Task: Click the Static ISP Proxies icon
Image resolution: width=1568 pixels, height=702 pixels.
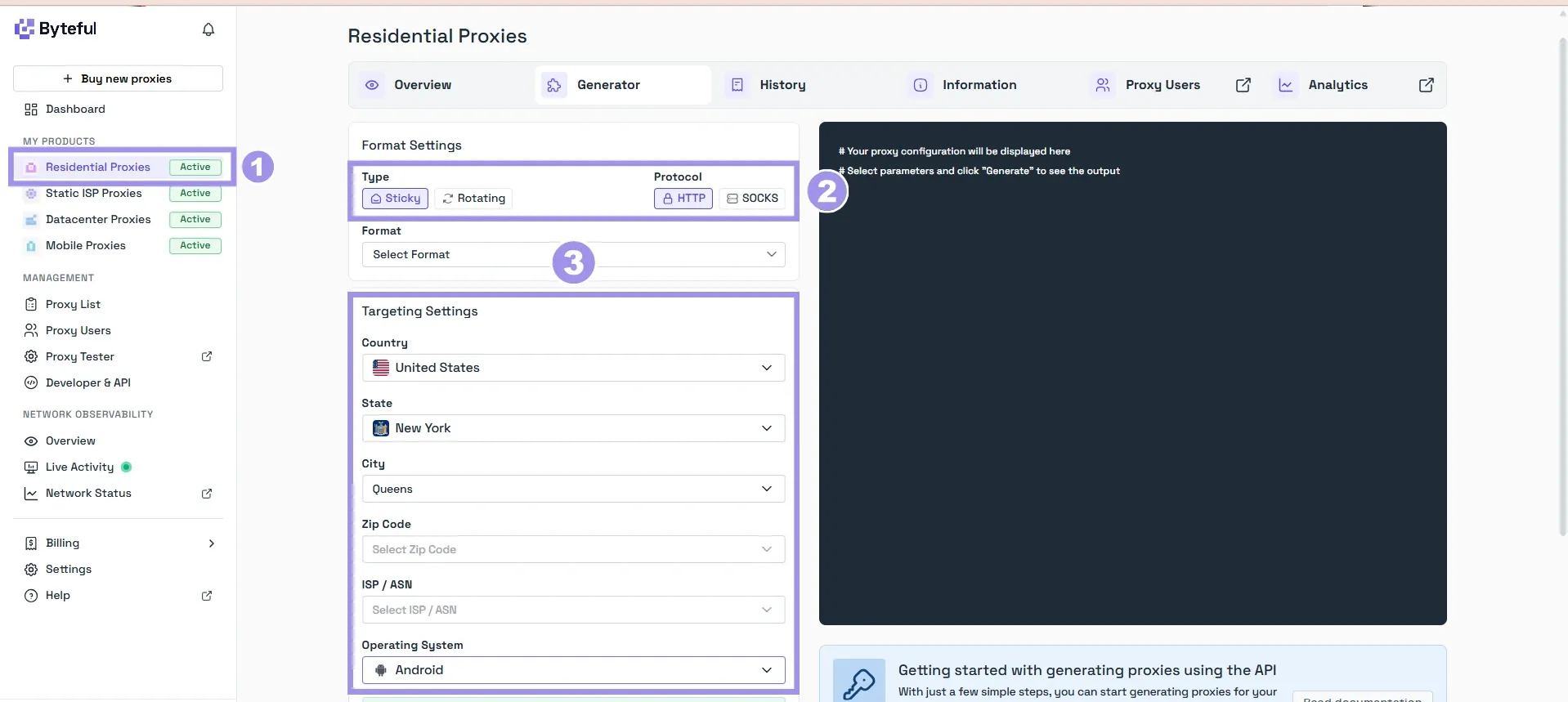Action: (x=31, y=194)
